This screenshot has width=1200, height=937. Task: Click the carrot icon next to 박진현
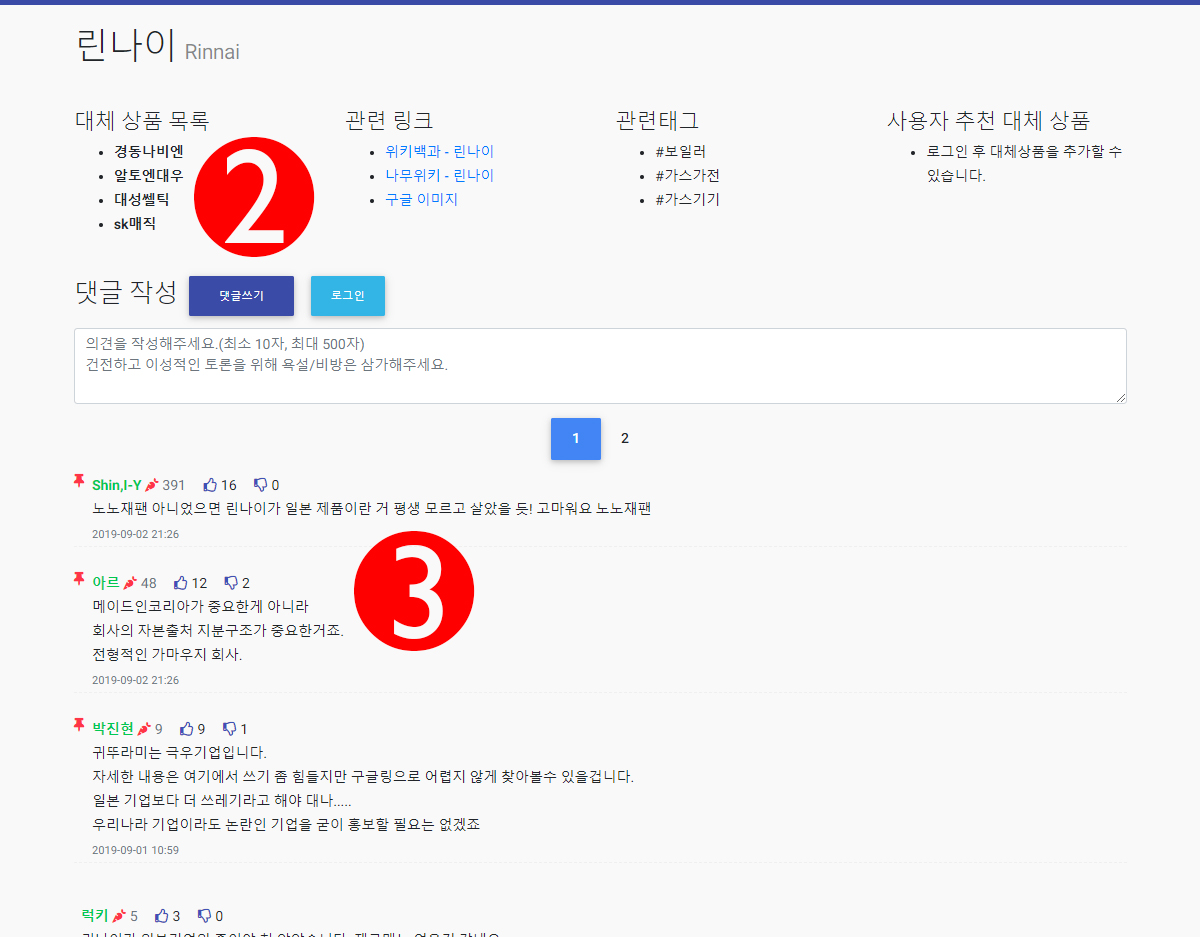(144, 729)
